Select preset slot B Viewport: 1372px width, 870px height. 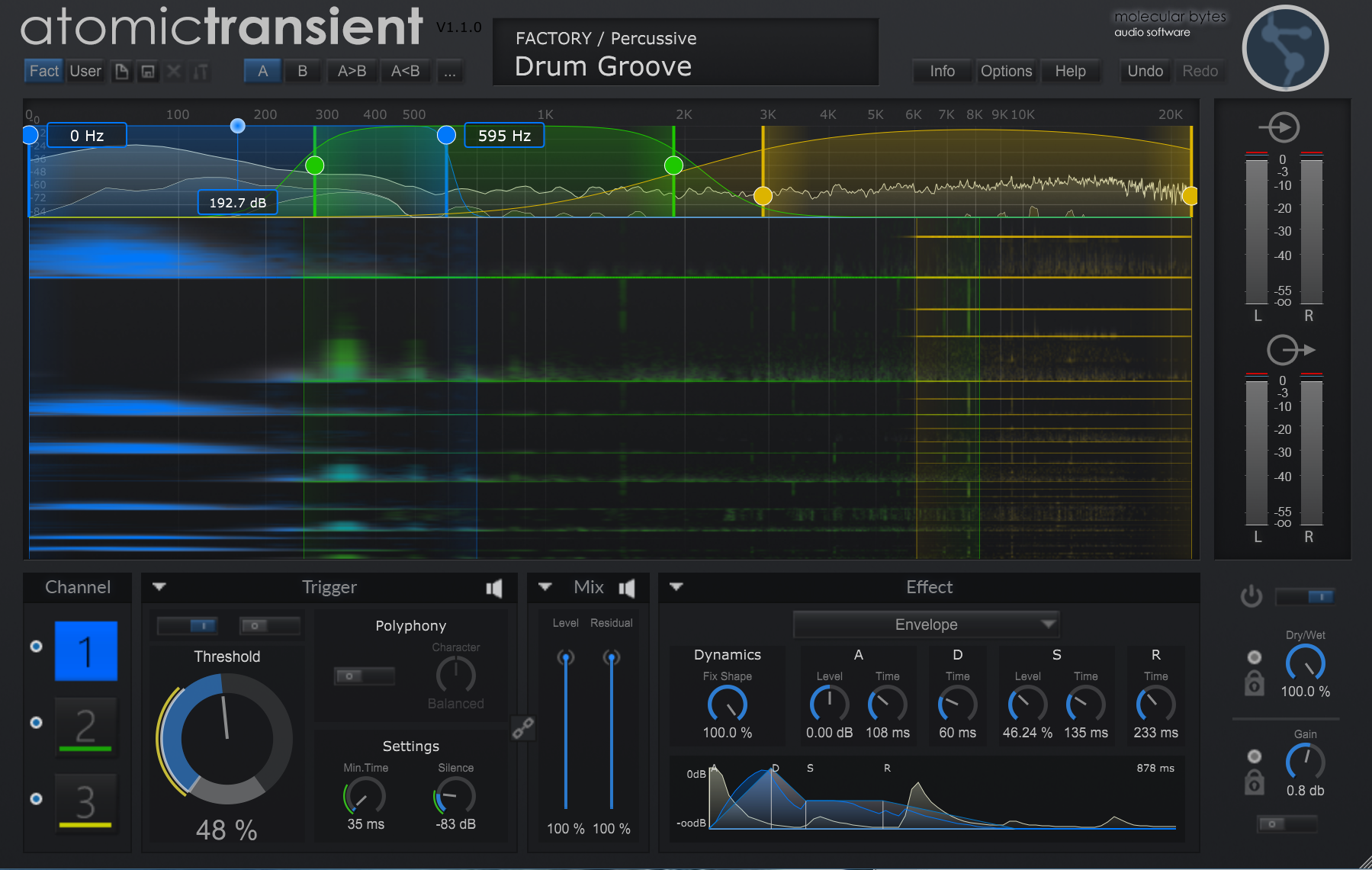tap(303, 71)
